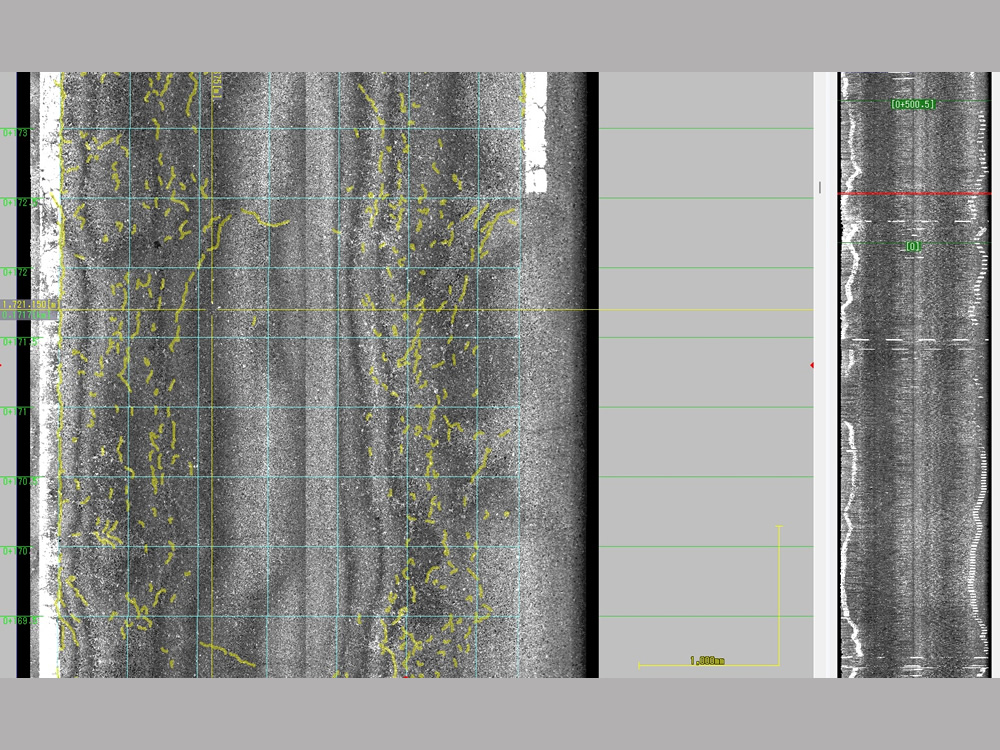Click the 1,721.150[m] distance readout label
This screenshot has width=1000, height=750.
tap(29, 304)
